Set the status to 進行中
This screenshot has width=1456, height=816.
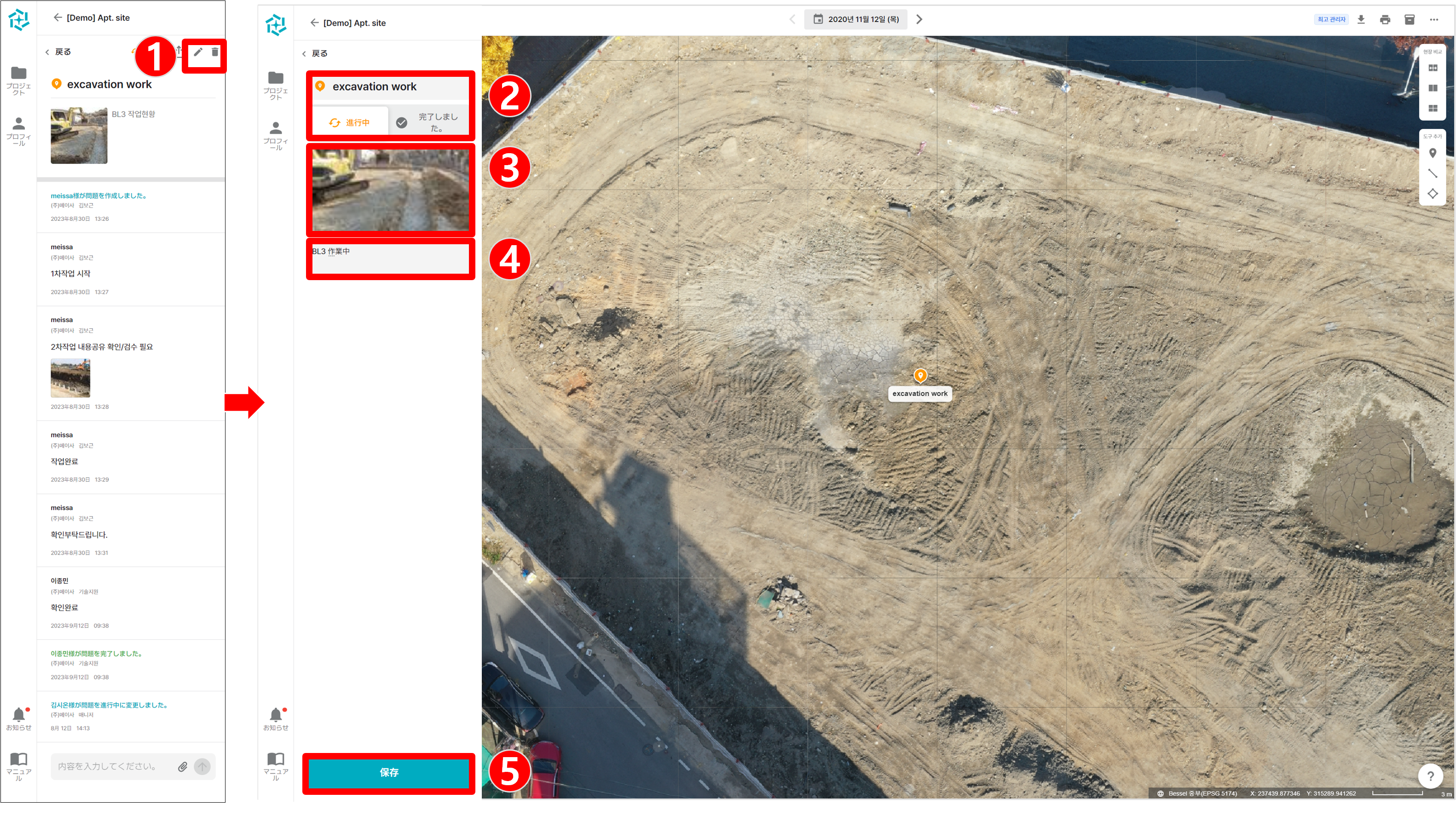tap(350, 123)
